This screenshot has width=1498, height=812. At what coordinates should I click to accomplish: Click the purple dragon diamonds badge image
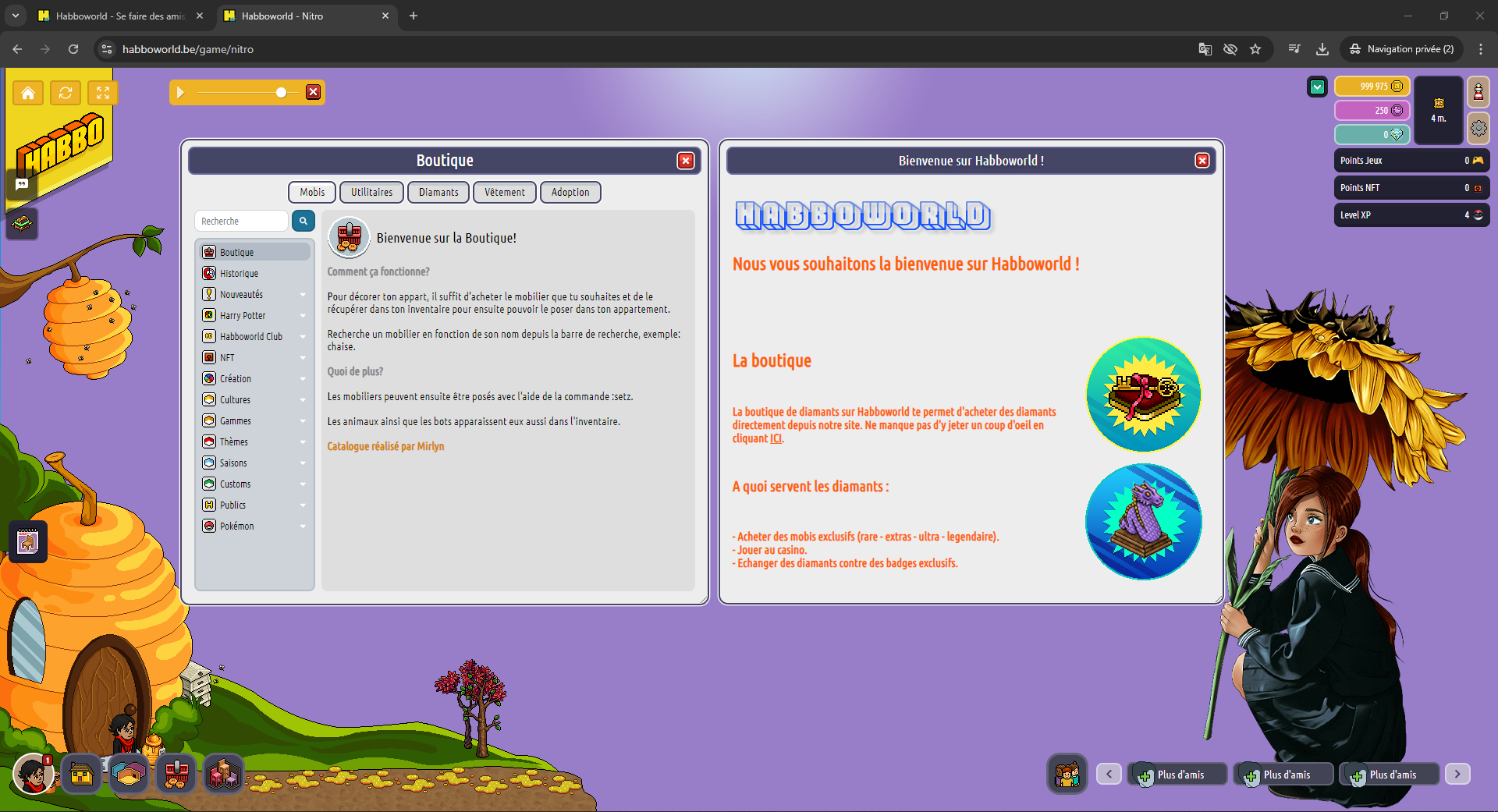coord(1144,522)
